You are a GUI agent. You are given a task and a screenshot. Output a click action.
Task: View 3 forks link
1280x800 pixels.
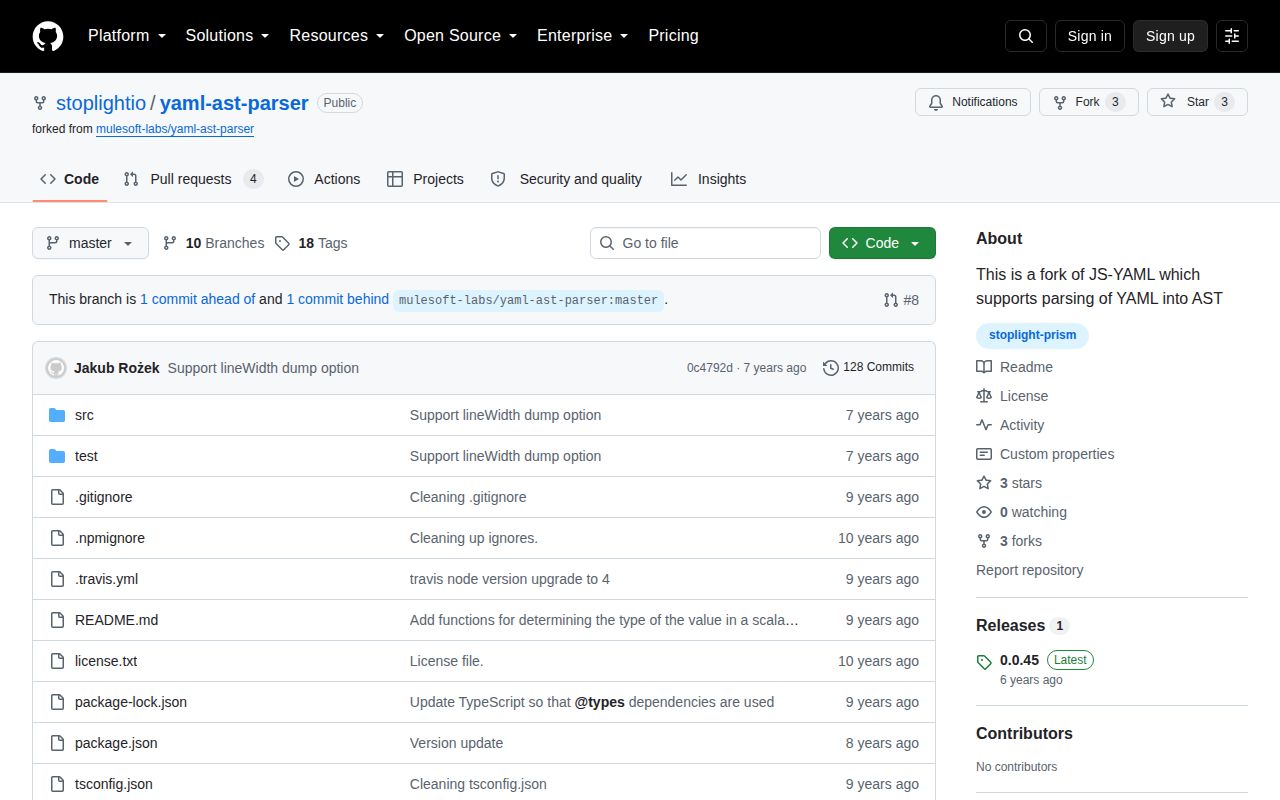point(1009,541)
